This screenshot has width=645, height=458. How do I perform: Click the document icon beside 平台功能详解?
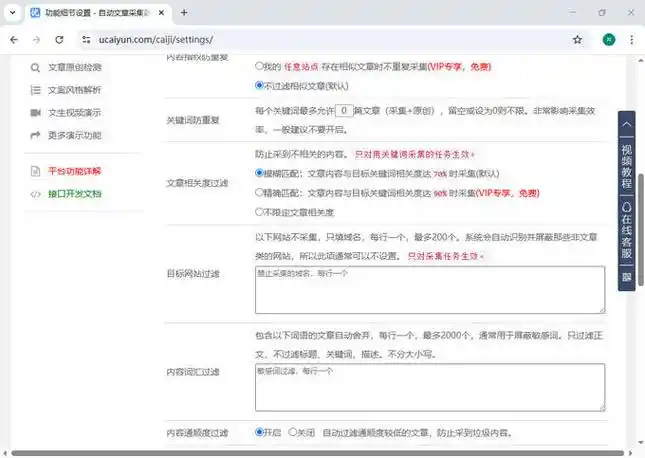(x=35, y=171)
